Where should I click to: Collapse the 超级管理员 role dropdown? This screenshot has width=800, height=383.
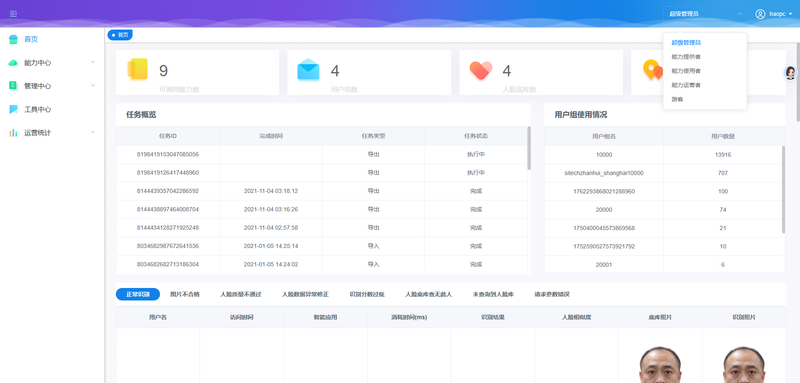740,14
